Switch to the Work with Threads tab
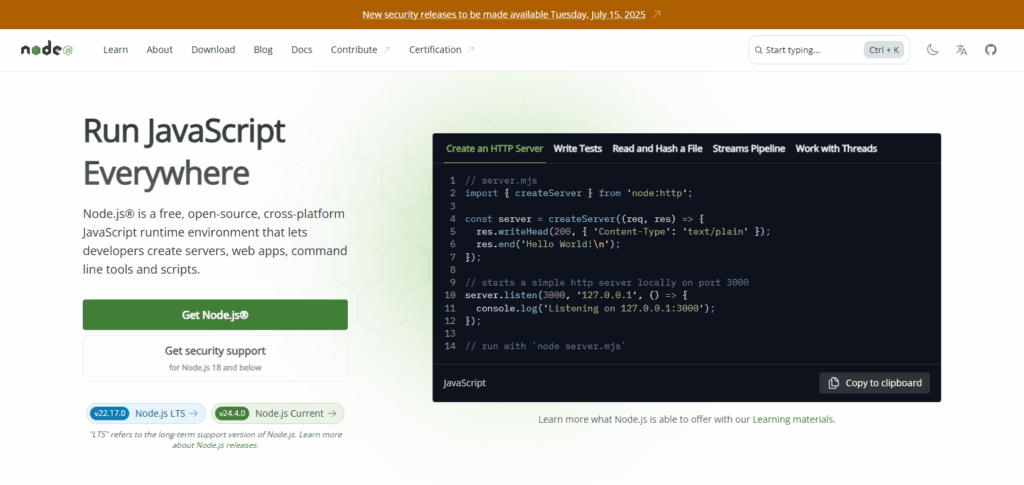 pos(836,149)
